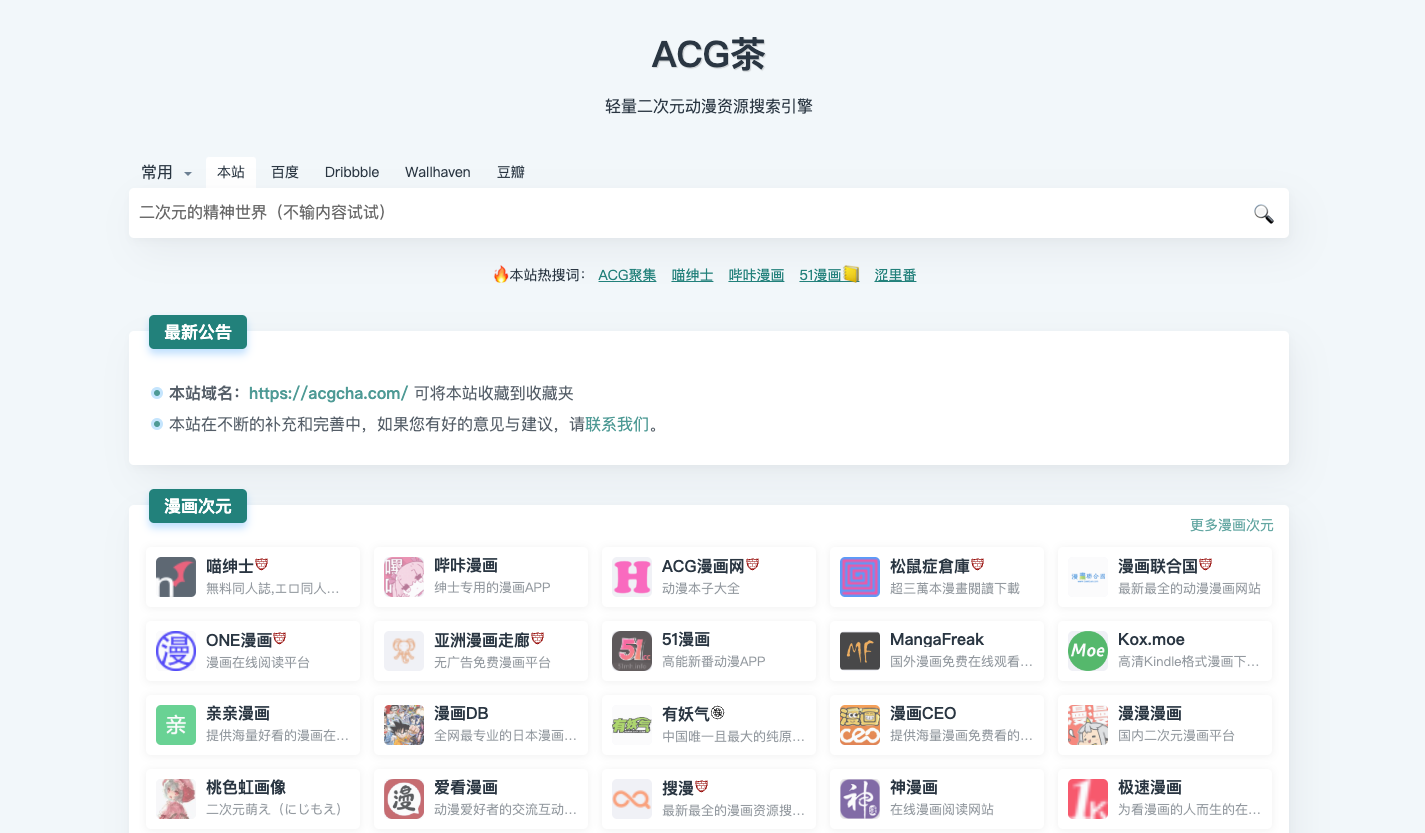Open the 亲亲漫画 green icon
The width and height of the screenshot is (1425, 833).
(176, 725)
